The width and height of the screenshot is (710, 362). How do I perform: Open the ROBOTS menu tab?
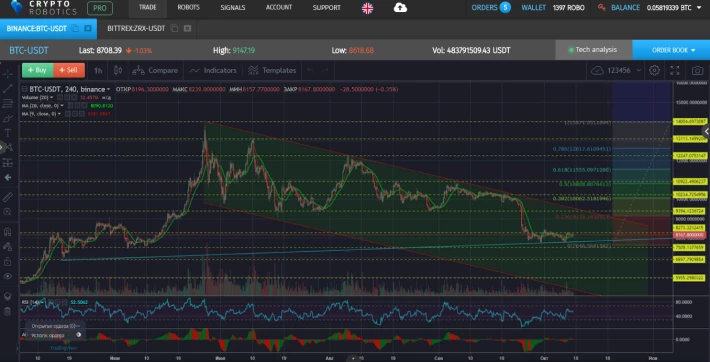(188, 8)
